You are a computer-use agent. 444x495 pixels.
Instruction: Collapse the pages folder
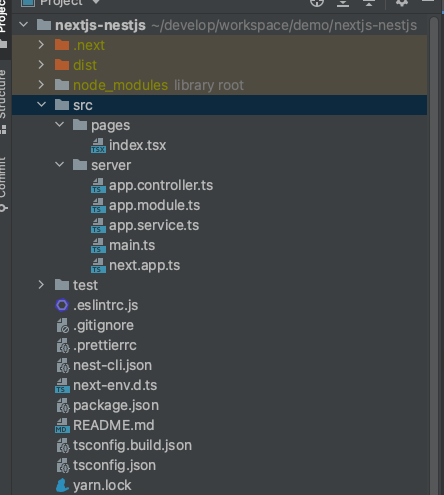59,125
